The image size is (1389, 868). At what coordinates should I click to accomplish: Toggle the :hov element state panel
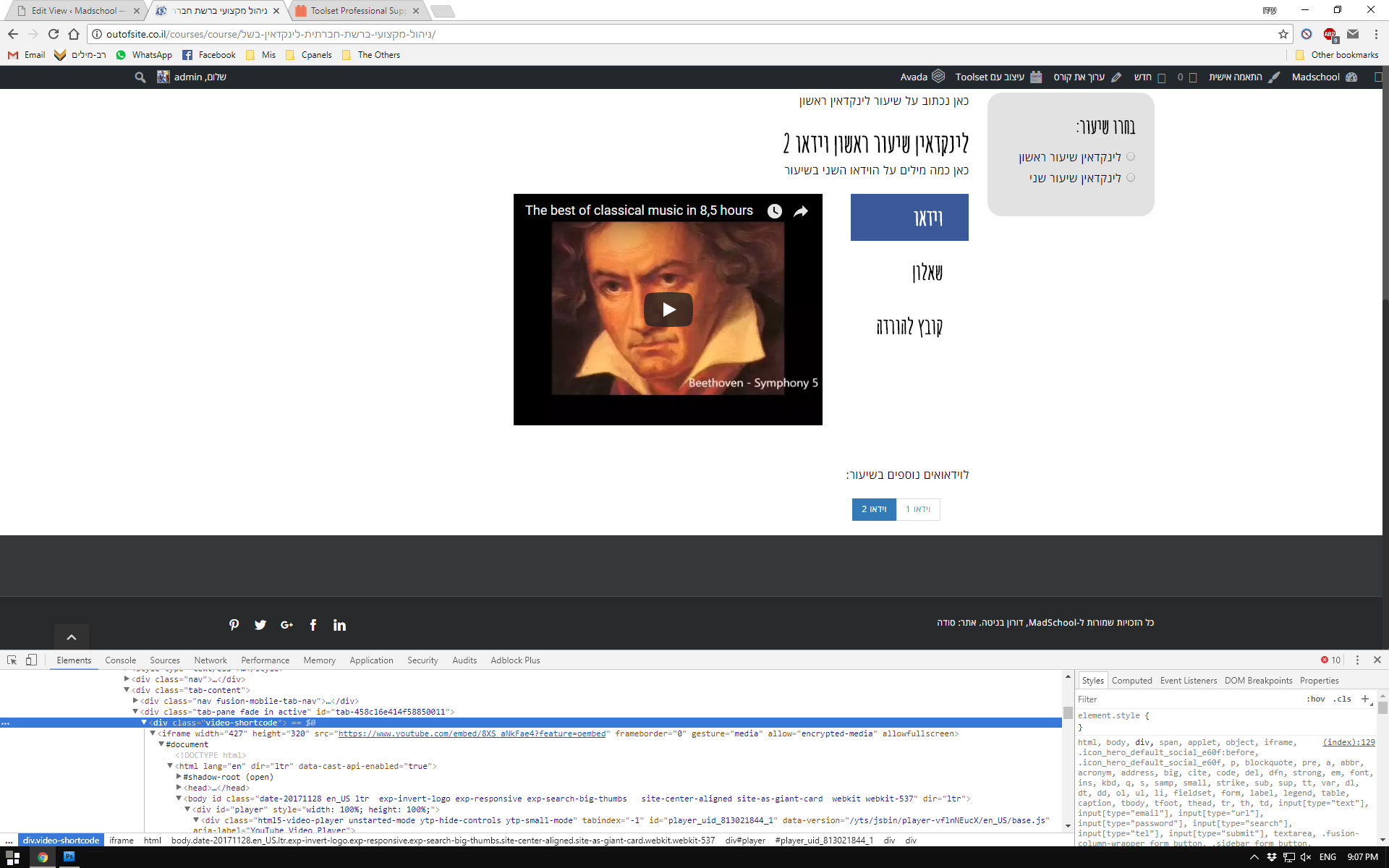(1316, 699)
